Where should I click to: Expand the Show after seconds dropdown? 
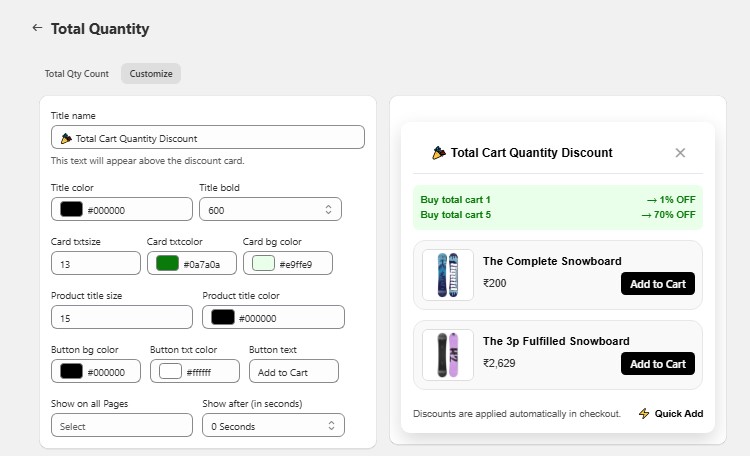click(x=272, y=426)
